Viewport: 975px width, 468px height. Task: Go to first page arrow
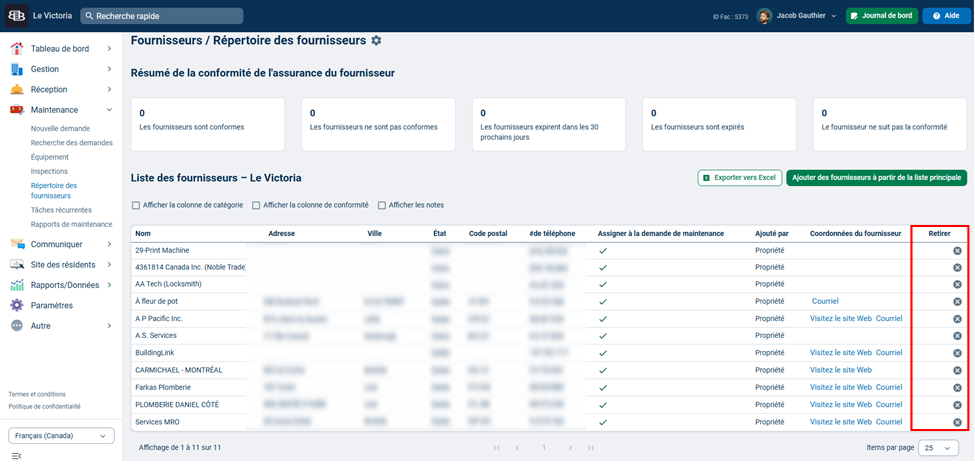click(497, 448)
